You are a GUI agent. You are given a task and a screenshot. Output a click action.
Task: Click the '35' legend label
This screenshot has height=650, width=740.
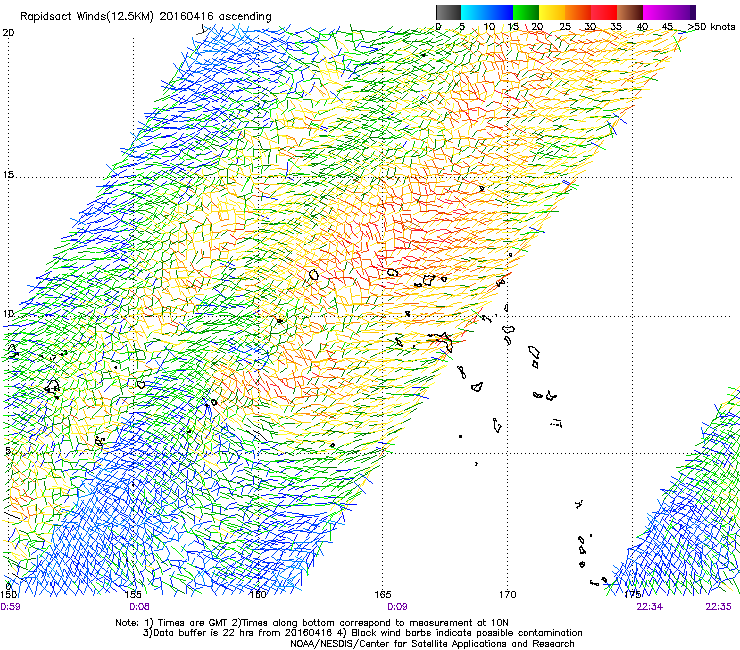(616, 27)
